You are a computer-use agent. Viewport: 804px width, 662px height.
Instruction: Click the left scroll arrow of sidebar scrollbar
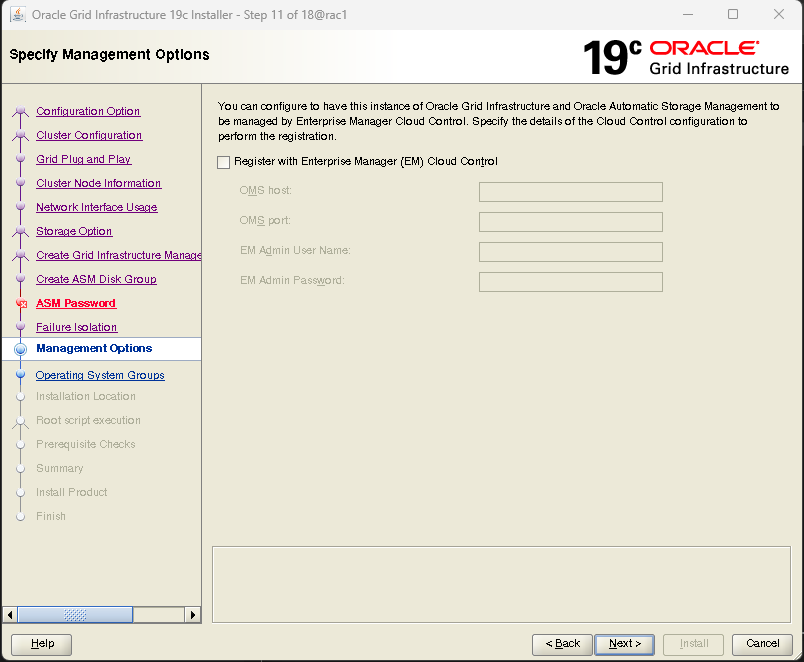[x=10, y=614]
